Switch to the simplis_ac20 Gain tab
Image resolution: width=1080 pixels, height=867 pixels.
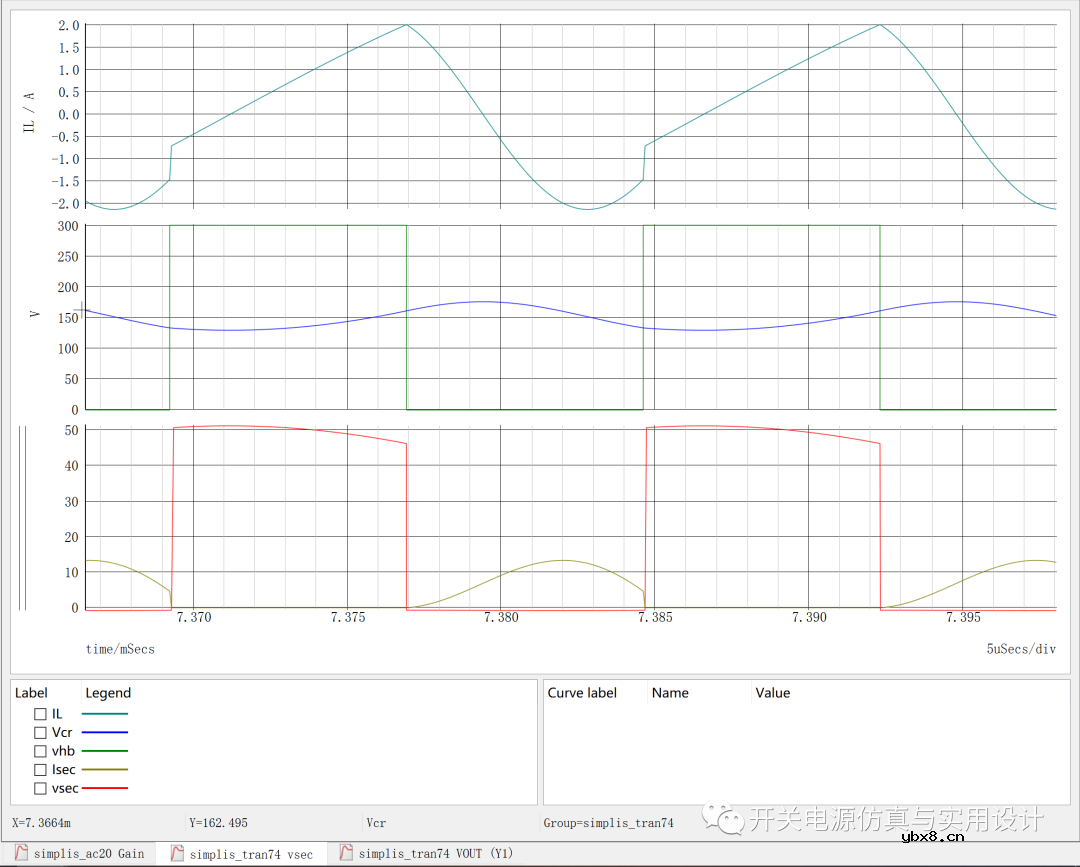pos(88,854)
